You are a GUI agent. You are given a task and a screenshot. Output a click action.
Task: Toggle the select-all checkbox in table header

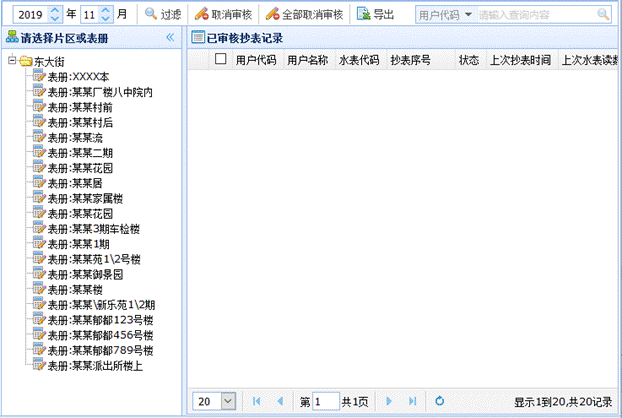(221, 59)
